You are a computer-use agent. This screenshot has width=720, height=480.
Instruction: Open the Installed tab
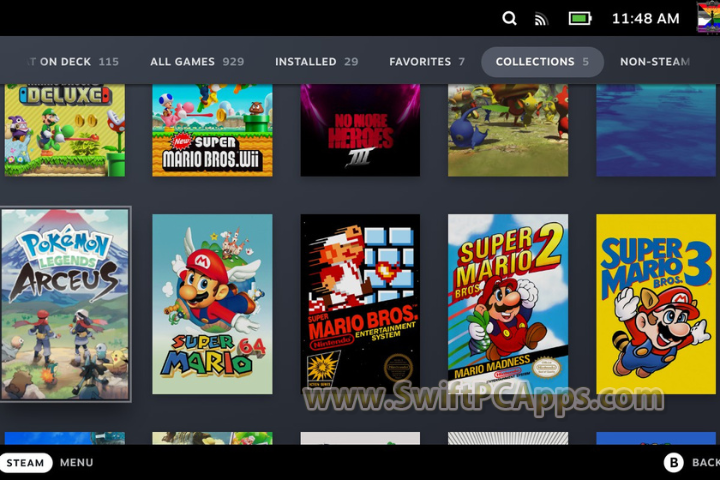[x=316, y=62]
